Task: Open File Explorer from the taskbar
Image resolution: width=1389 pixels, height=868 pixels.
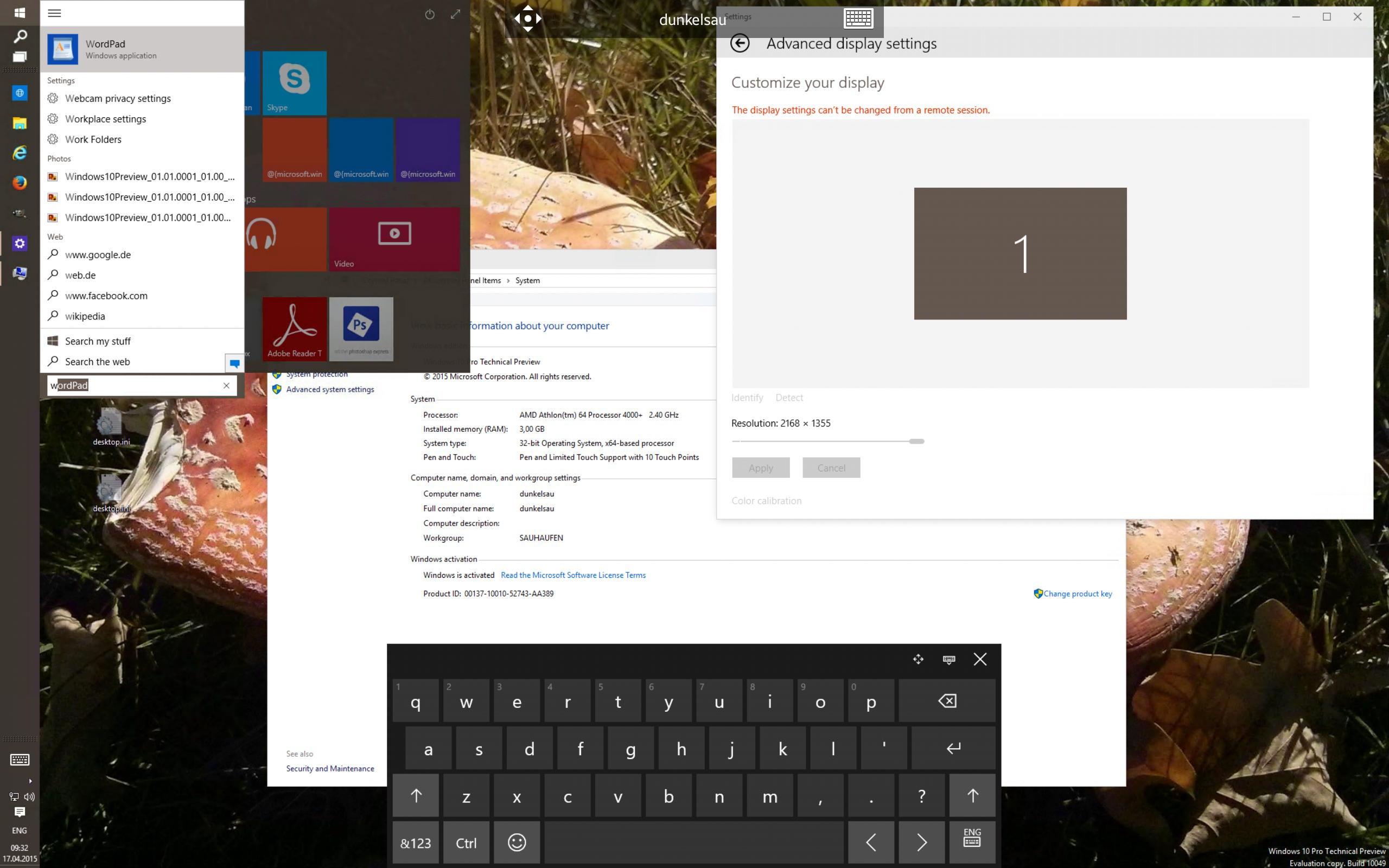Action: [20, 123]
